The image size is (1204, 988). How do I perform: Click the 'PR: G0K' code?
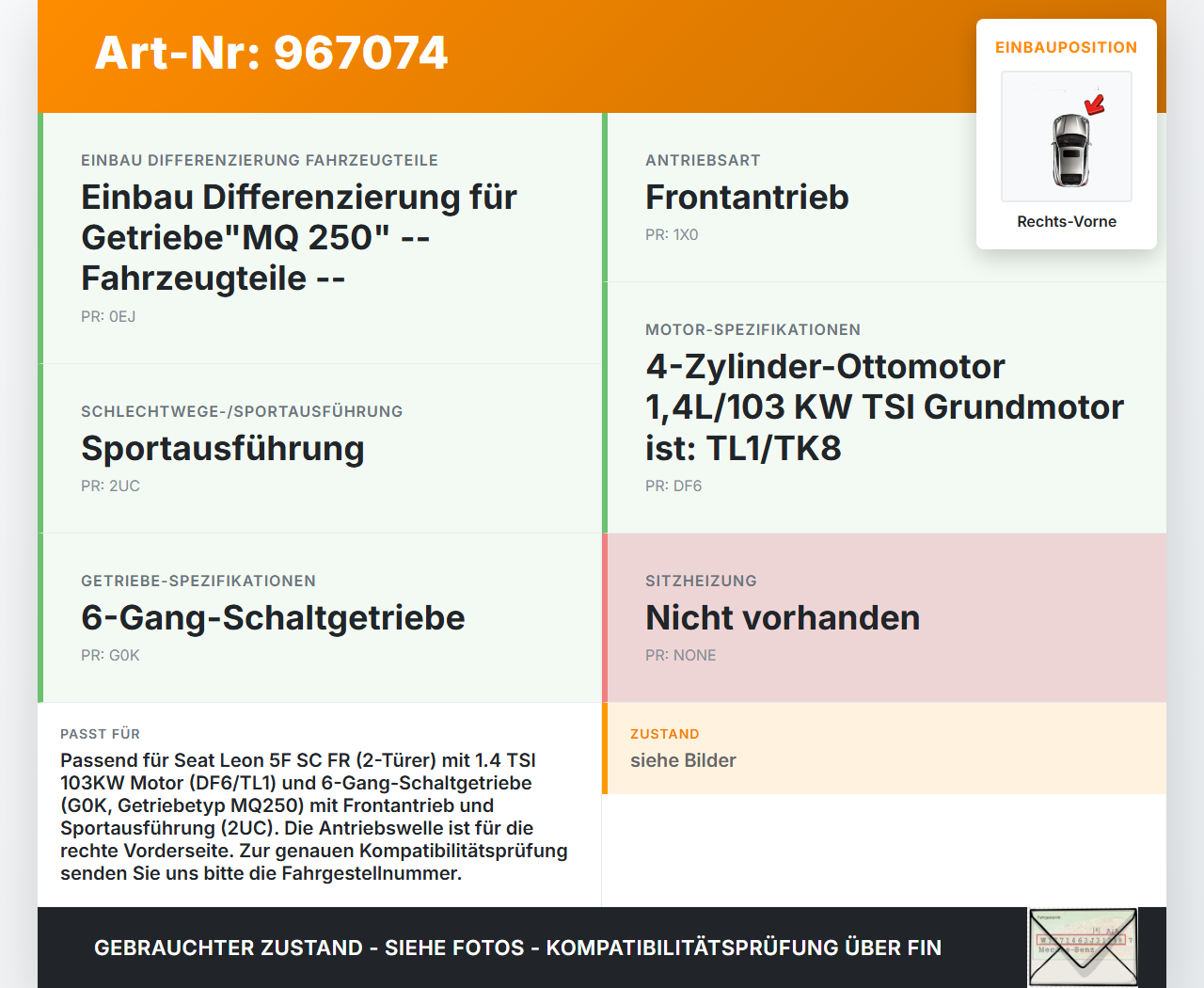[110, 655]
